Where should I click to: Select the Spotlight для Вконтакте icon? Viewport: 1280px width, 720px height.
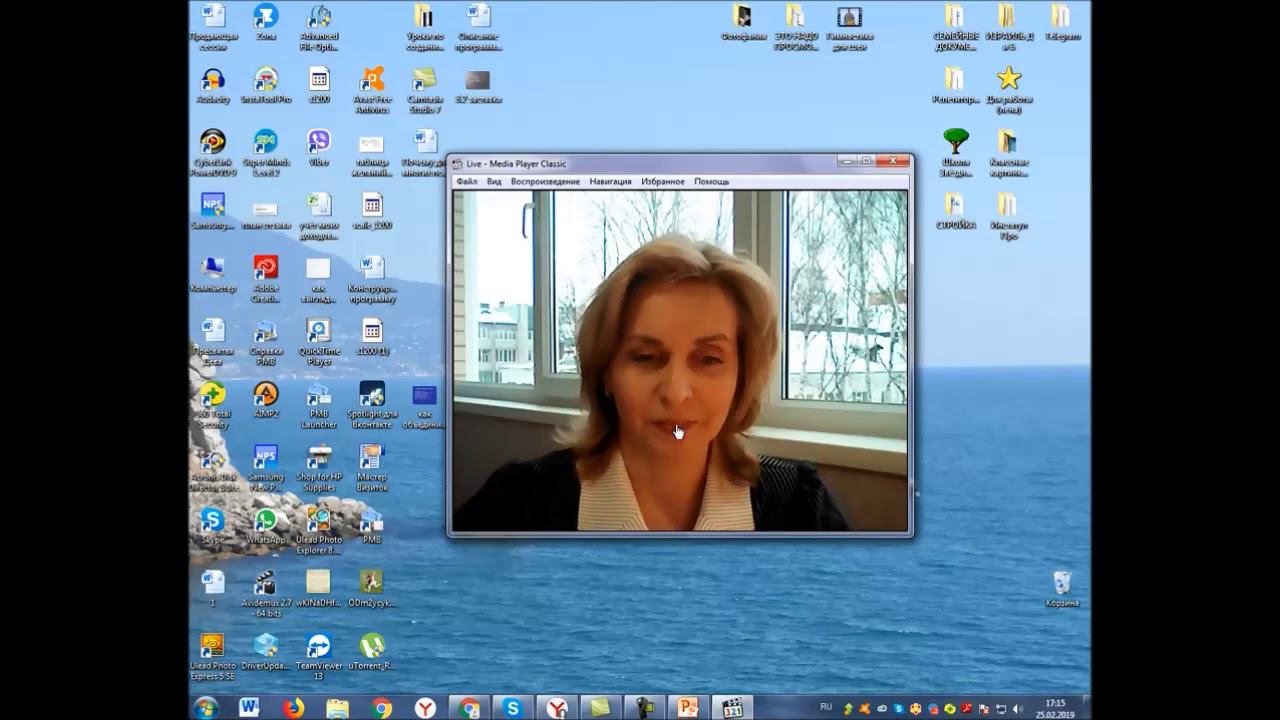(x=372, y=405)
